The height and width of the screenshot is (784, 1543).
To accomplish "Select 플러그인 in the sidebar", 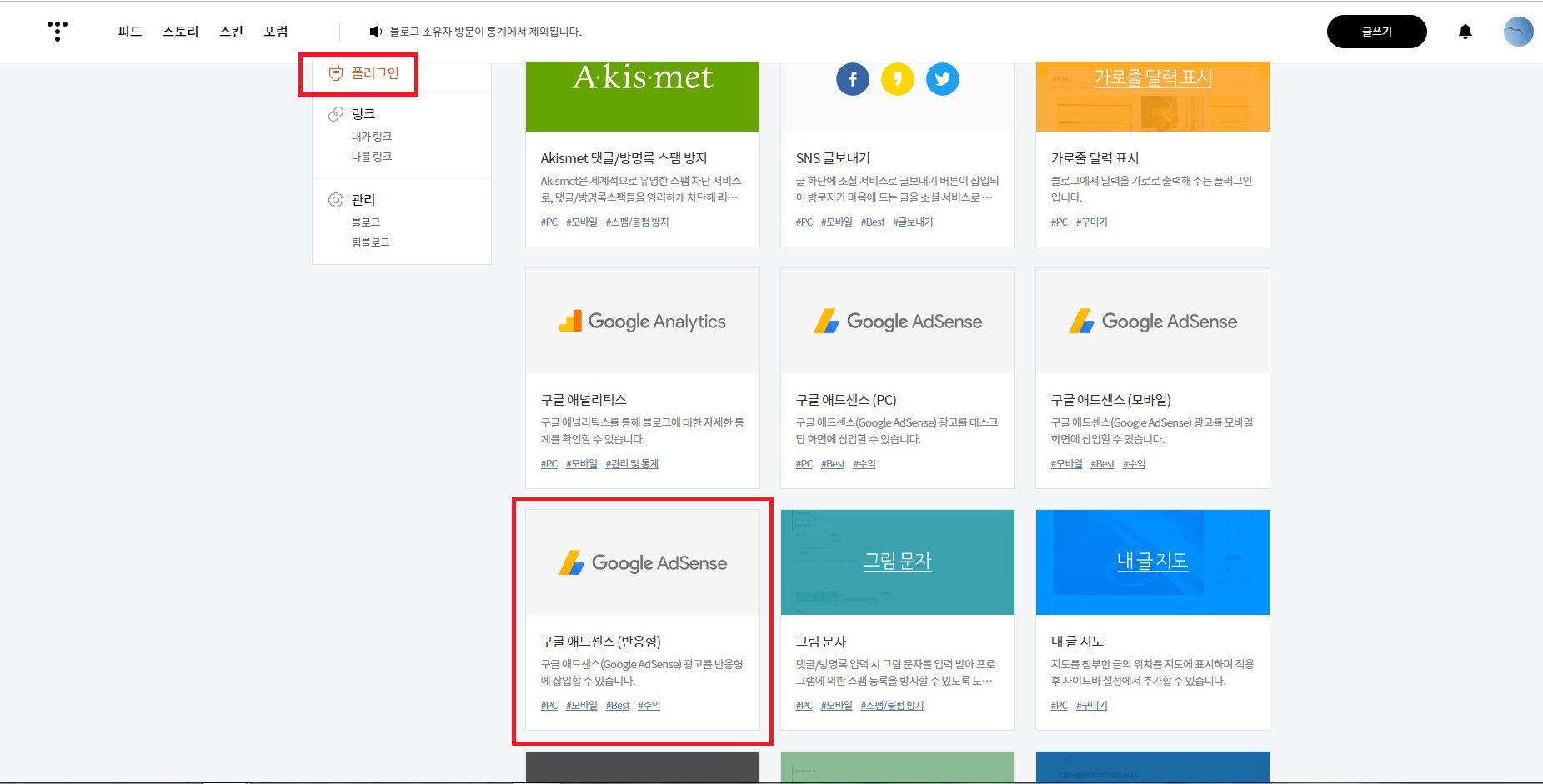I will [375, 73].
